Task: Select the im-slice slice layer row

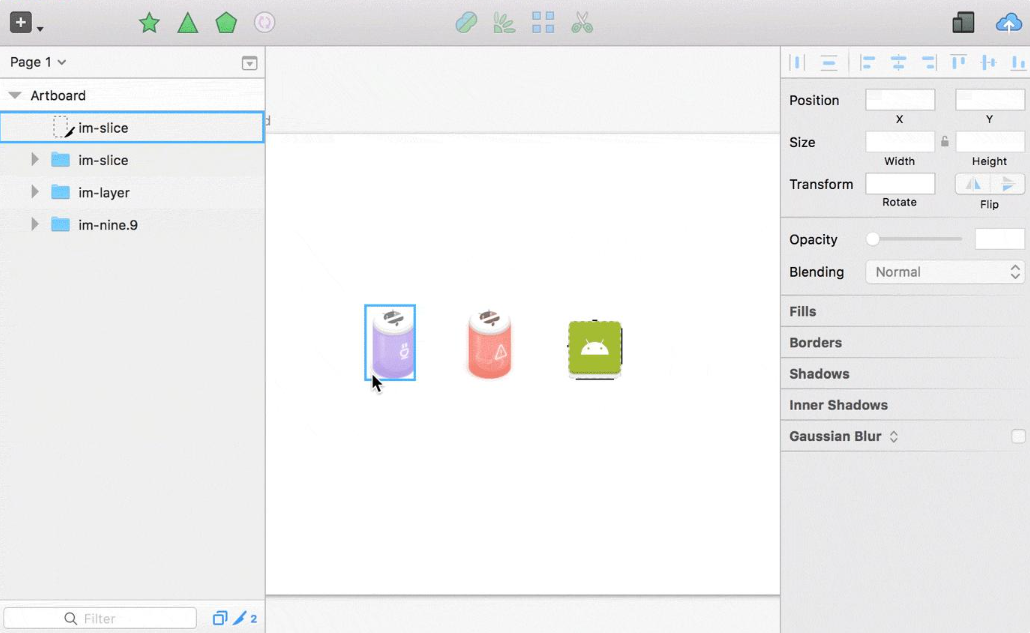Action: [x=132, y=127]
